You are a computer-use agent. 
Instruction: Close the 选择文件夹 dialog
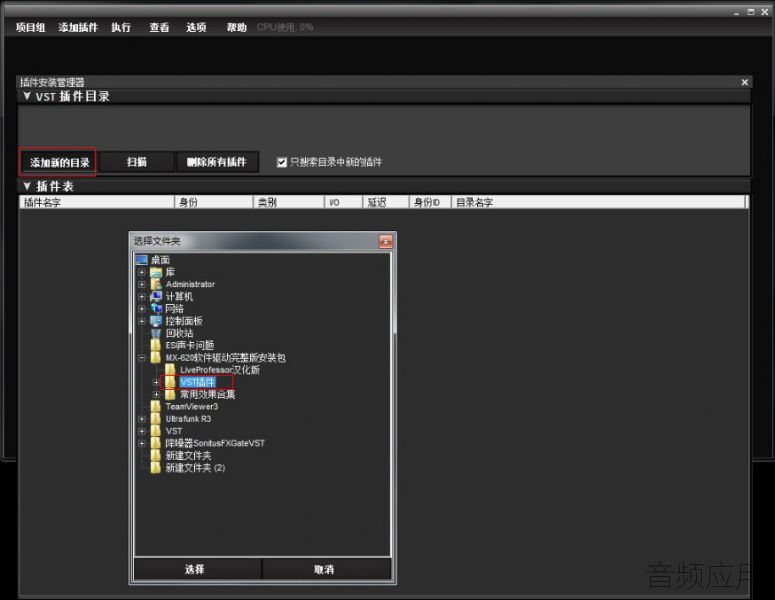tap(386, 241)
